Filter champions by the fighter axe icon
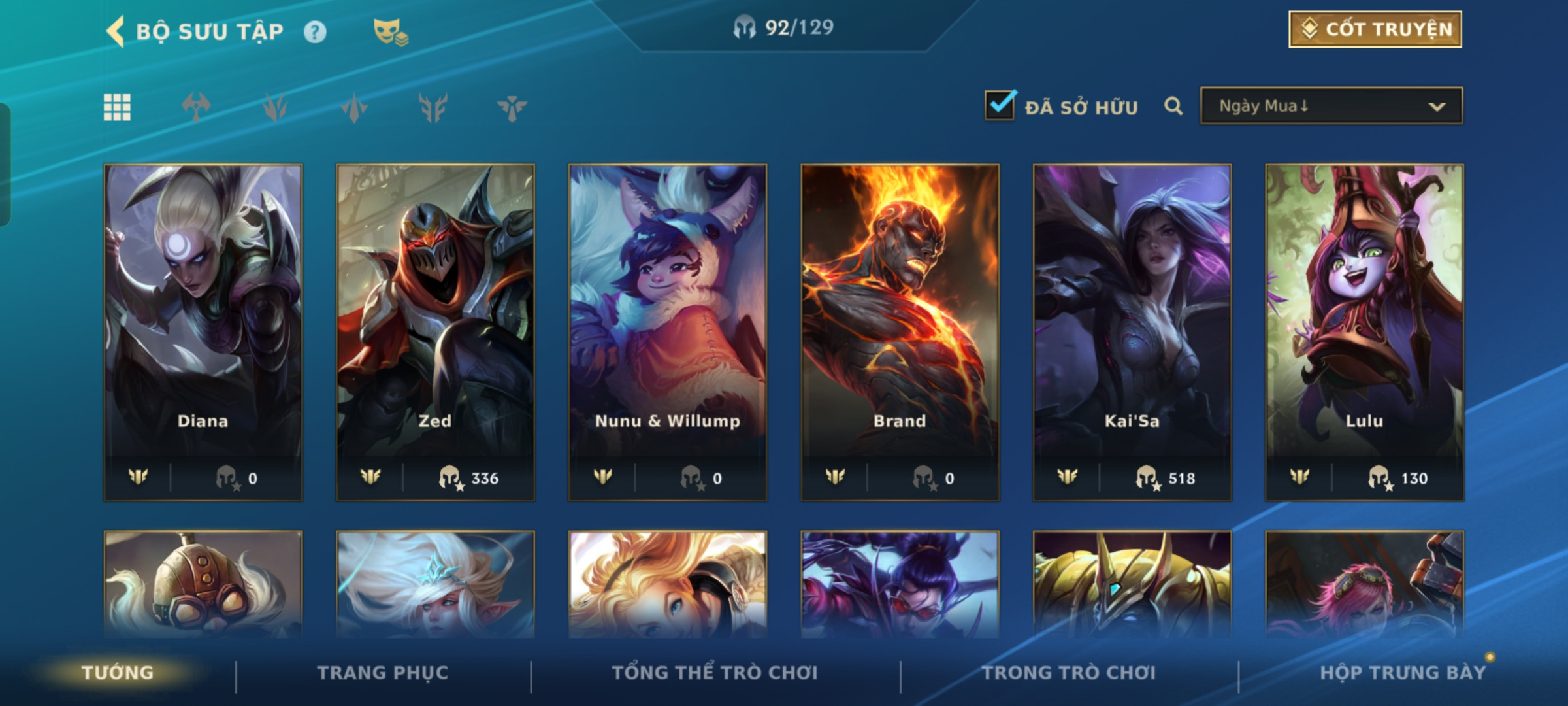The image size is (1568, 706). [196, 107]
